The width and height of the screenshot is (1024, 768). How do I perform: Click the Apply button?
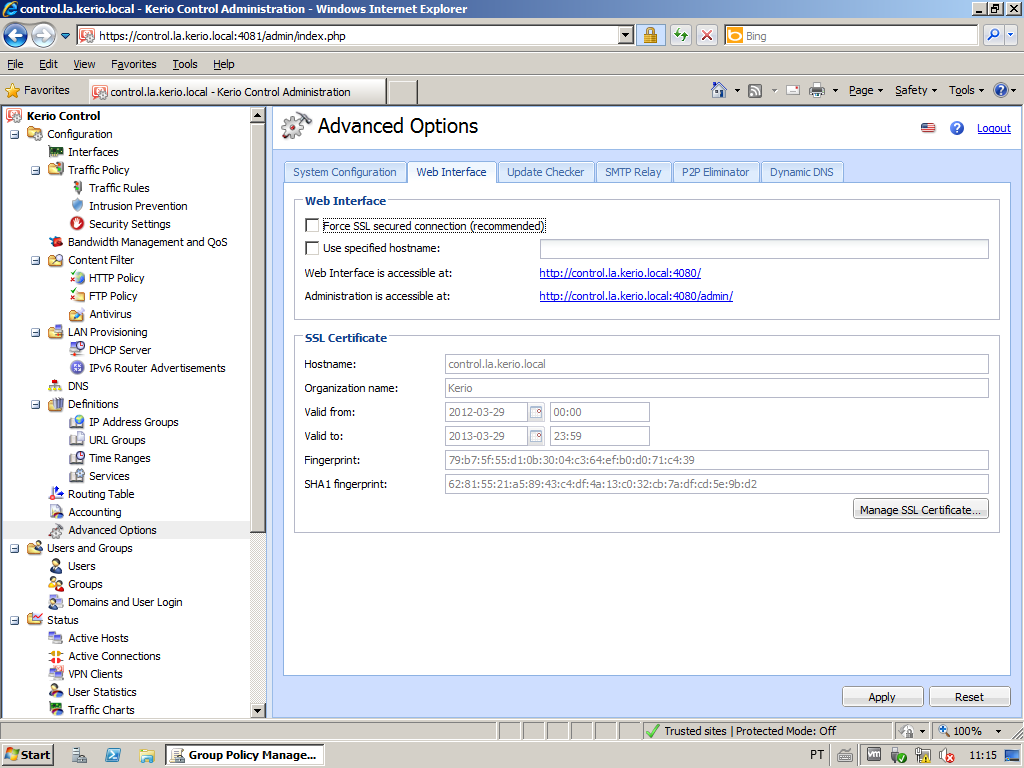point(882,697)
